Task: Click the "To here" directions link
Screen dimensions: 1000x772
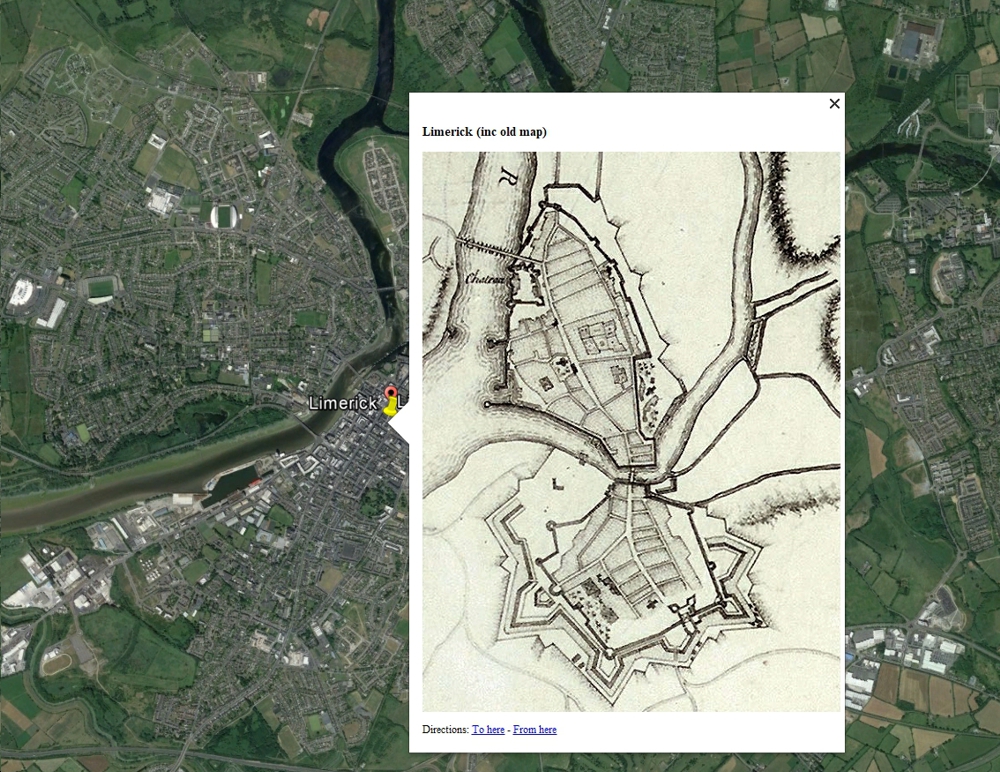Action: pyautogui.click(x=488, y=730)
